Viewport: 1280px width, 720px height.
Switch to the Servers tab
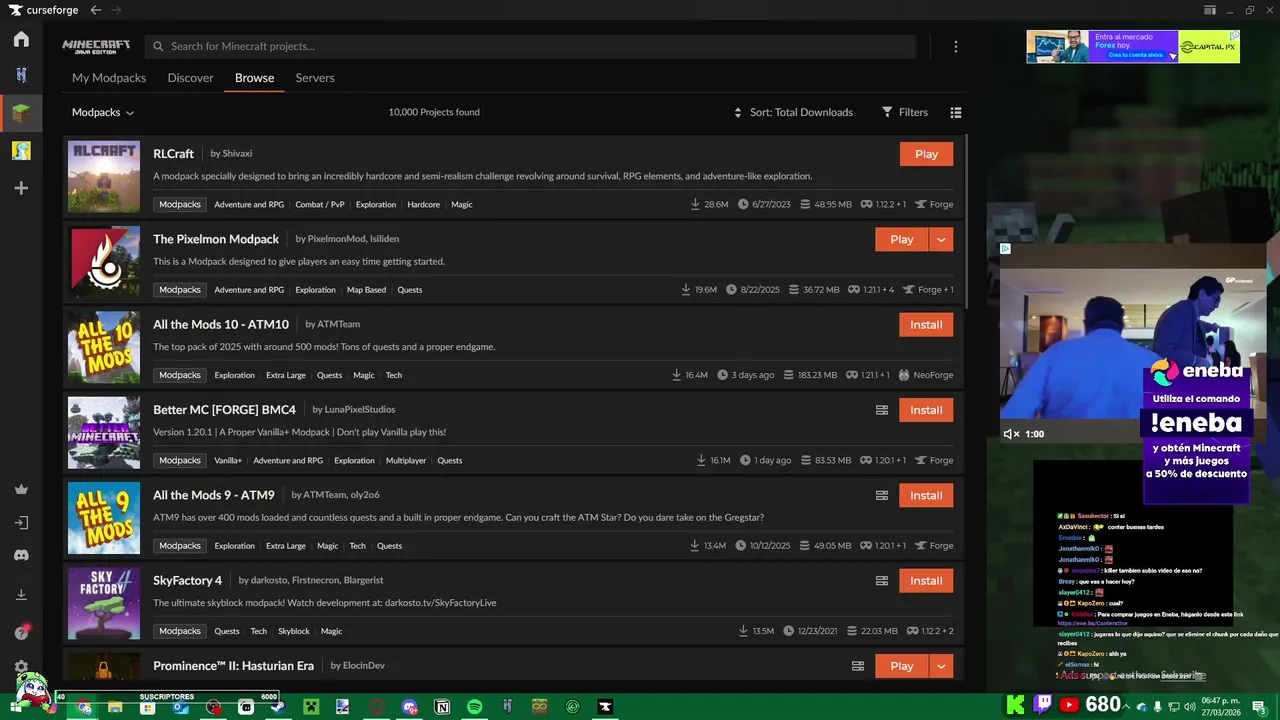coord(315,78)
